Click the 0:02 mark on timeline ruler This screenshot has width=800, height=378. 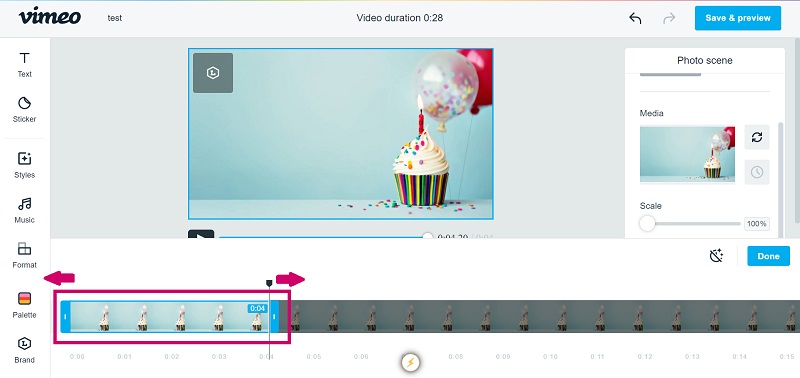click(x=172, y=357)
